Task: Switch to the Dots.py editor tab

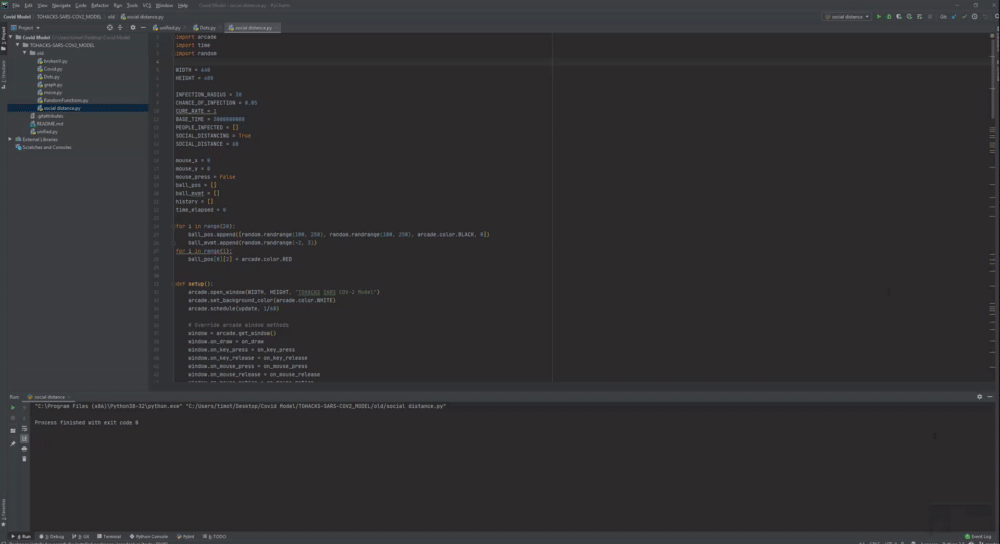Action: [205, 28]
